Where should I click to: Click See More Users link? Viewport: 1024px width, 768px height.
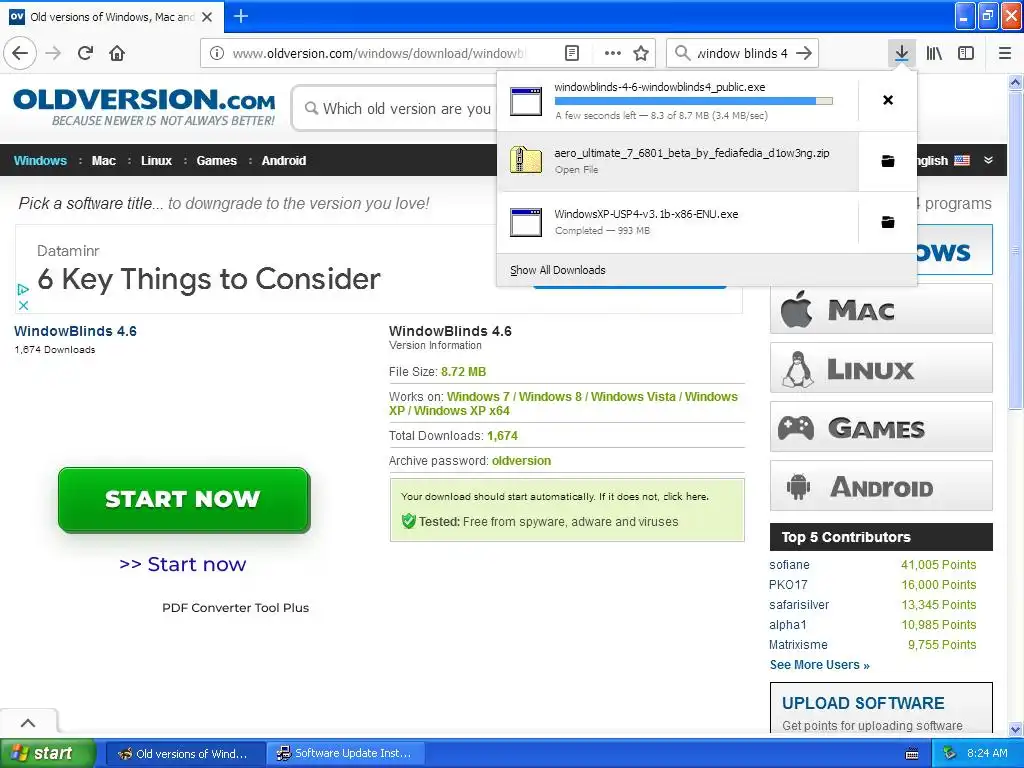click(820, 665)
